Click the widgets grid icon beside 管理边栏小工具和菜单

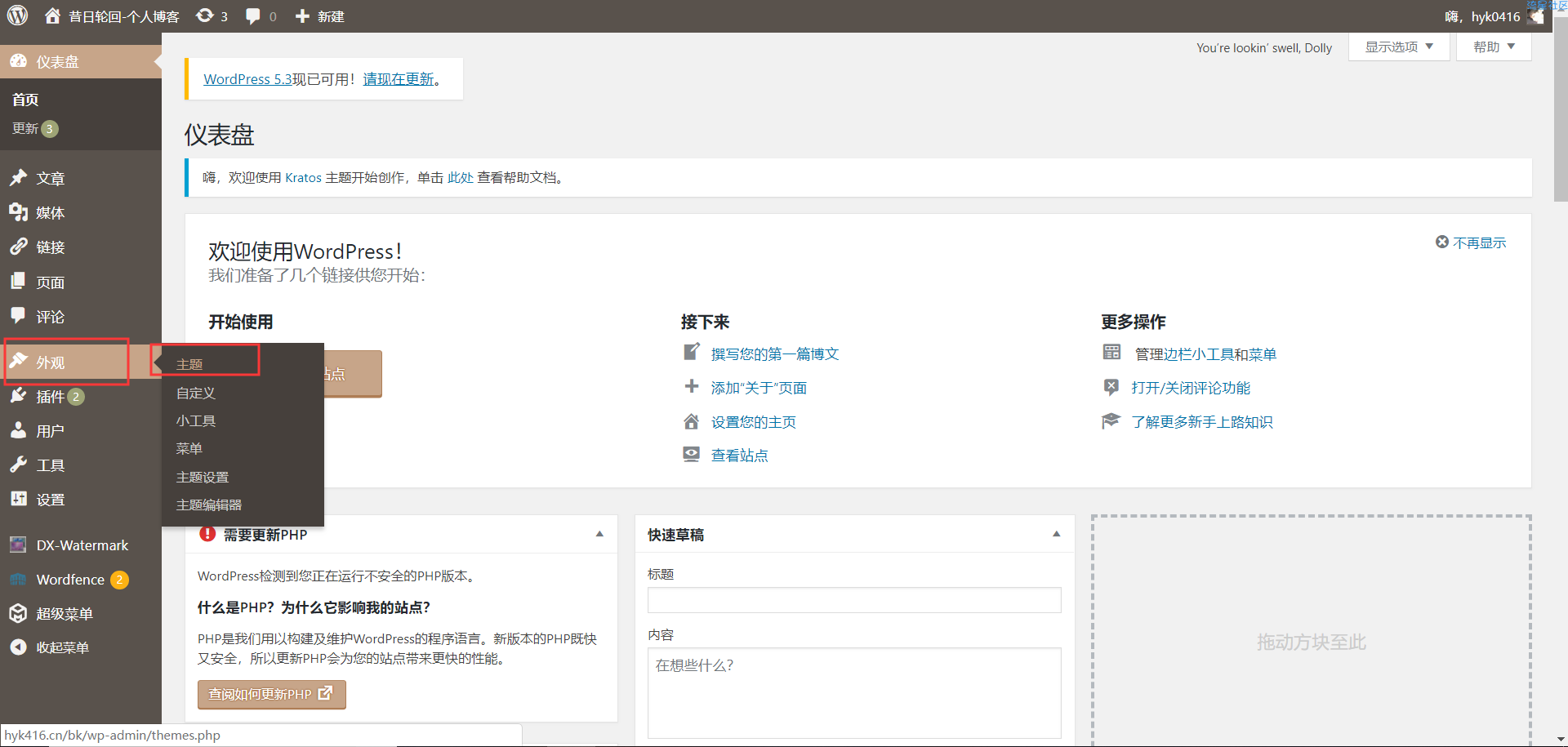point(1111,353)
